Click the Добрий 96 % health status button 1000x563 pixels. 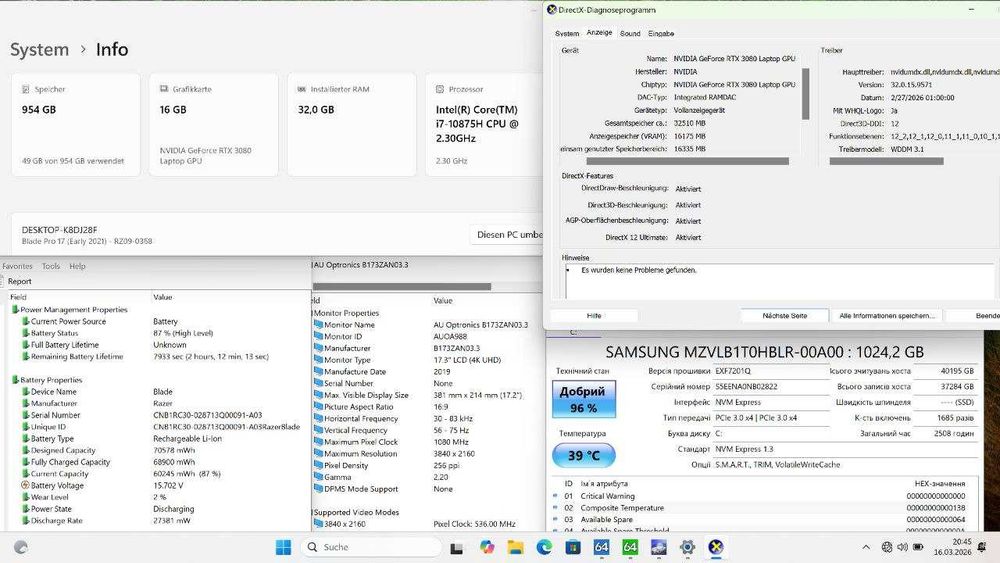(584, 399)
